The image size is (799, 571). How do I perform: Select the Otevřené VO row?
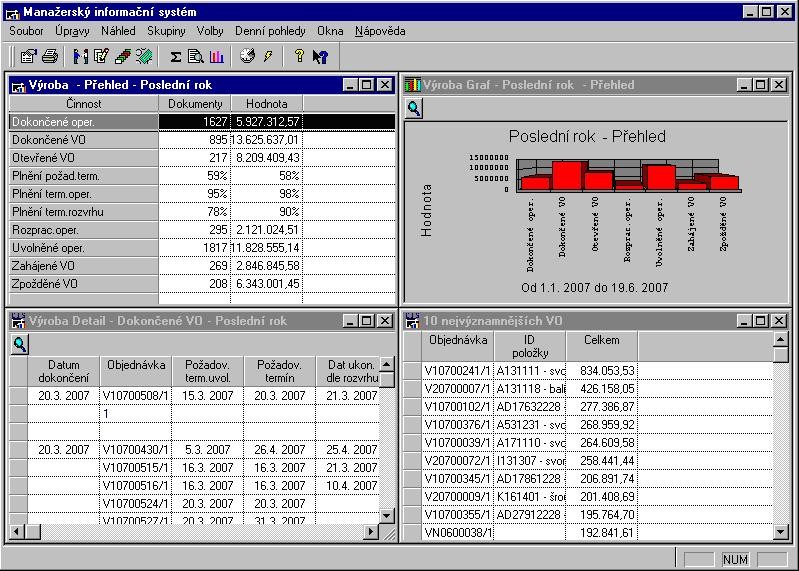click(x=83, y=158)
